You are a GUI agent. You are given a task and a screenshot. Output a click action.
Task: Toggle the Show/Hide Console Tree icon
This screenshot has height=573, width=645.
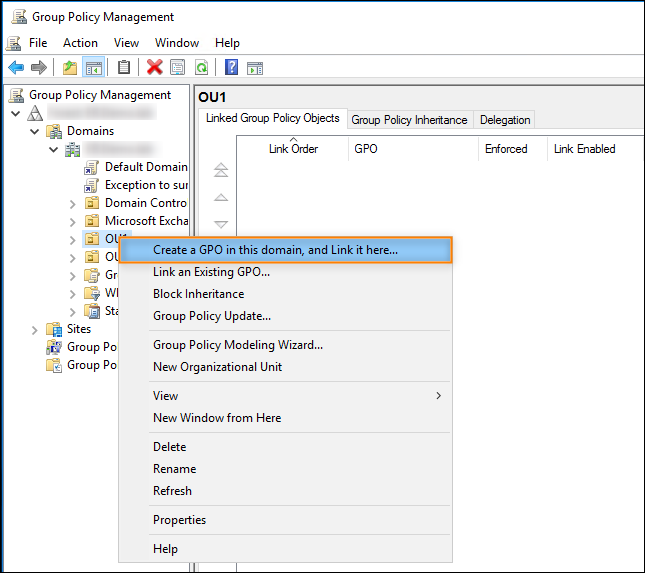(93, 68)
